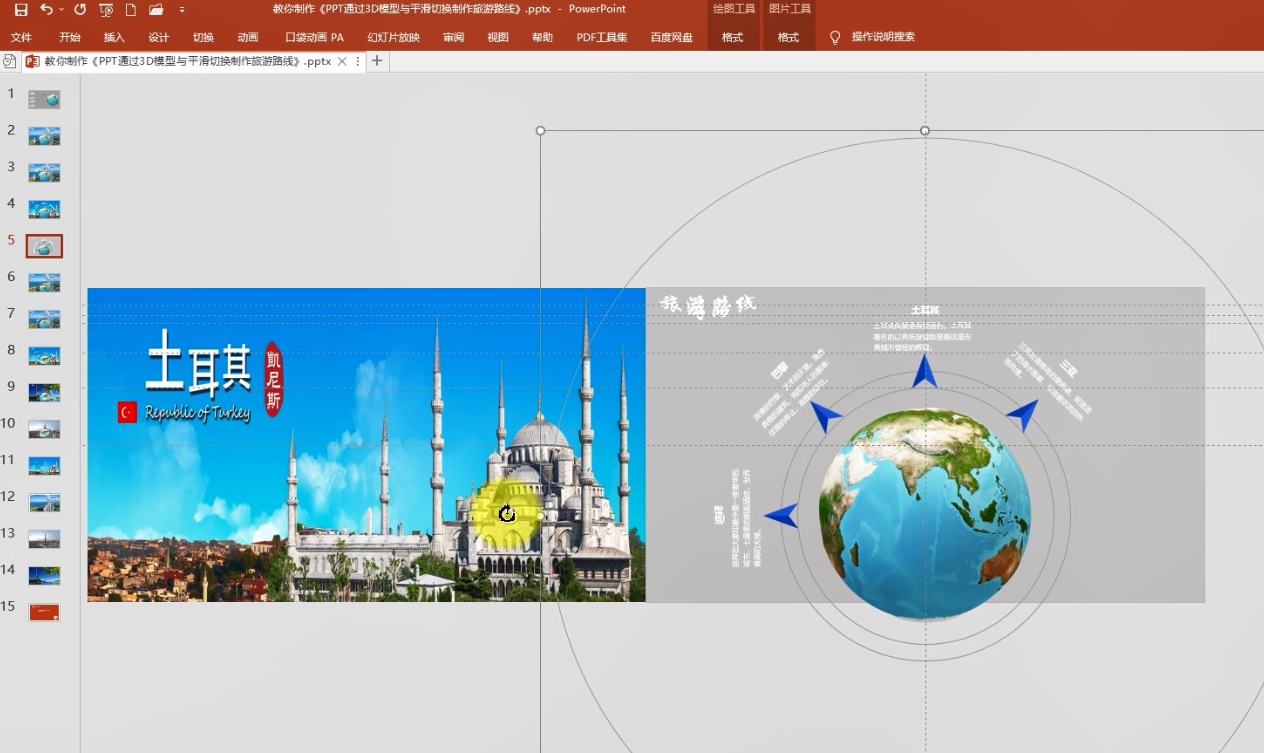Click the red 凯尼斯 oval badge
1264x753 pixels.
point(273,379)
